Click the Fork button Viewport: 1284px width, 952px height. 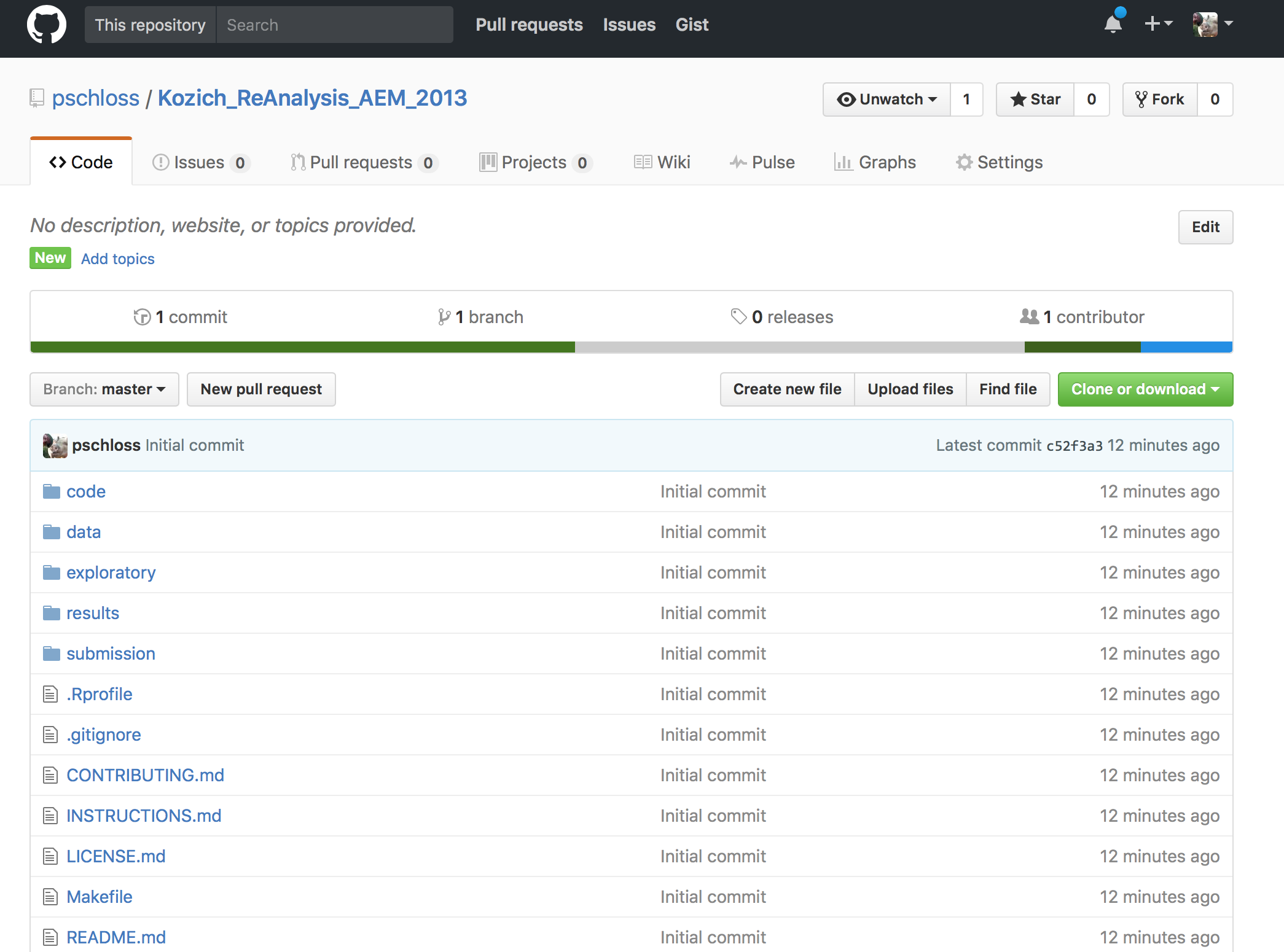[x=1160, y=99]
